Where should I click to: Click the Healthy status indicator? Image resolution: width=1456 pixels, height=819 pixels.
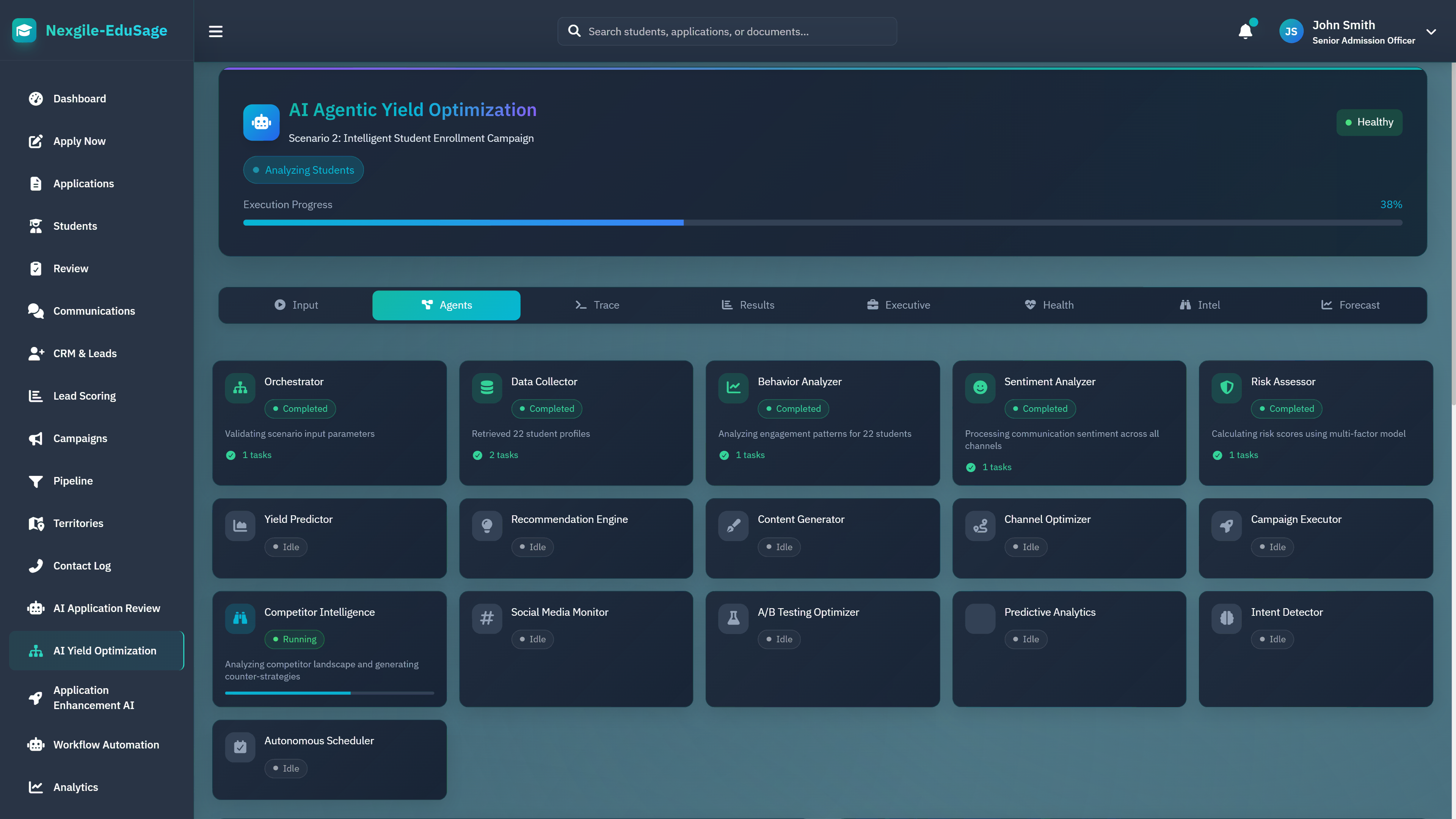click(x=1368, y=121)
